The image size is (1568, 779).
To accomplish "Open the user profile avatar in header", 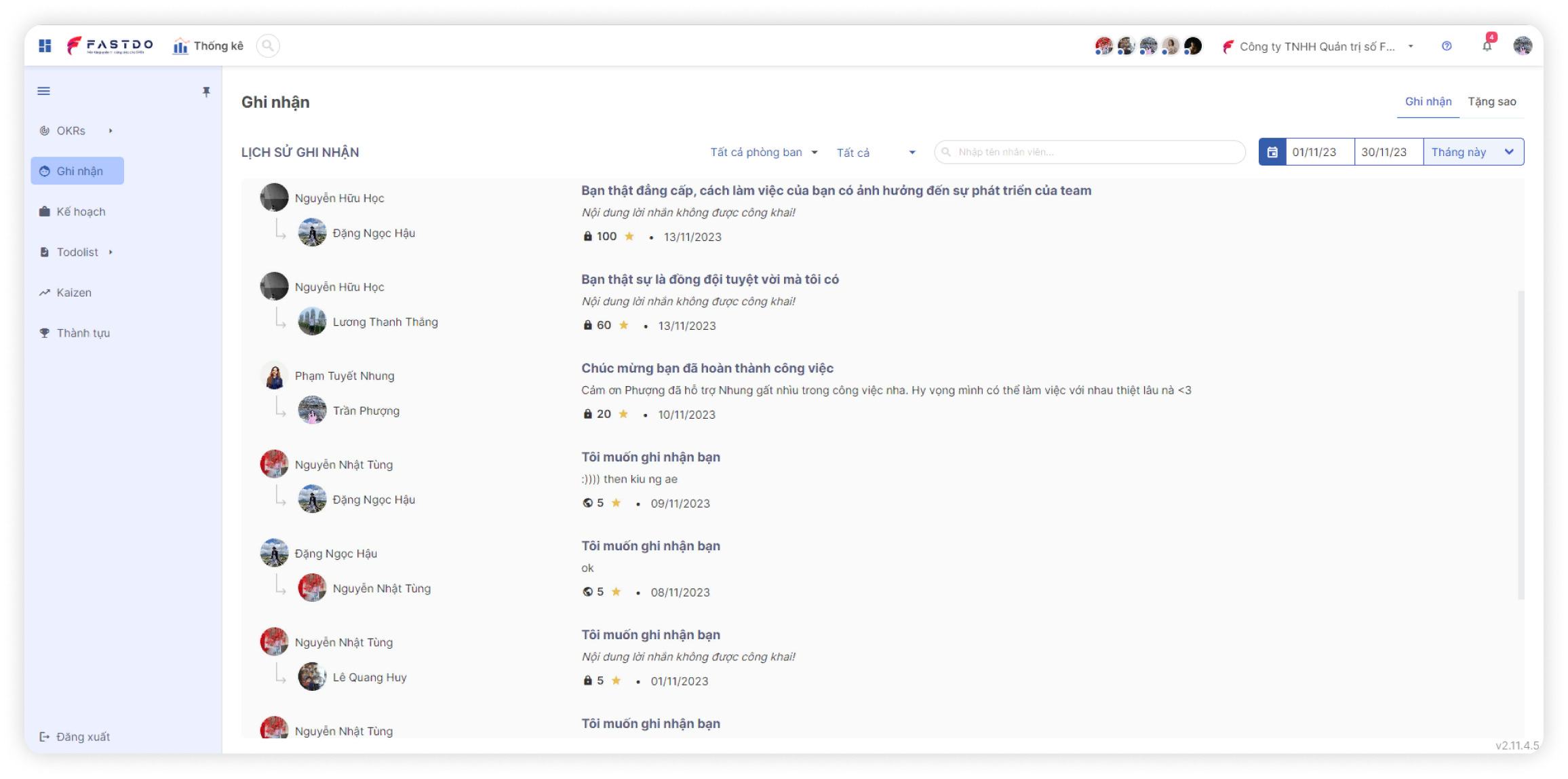I will pyautogui.click(x=1523, y=45).
